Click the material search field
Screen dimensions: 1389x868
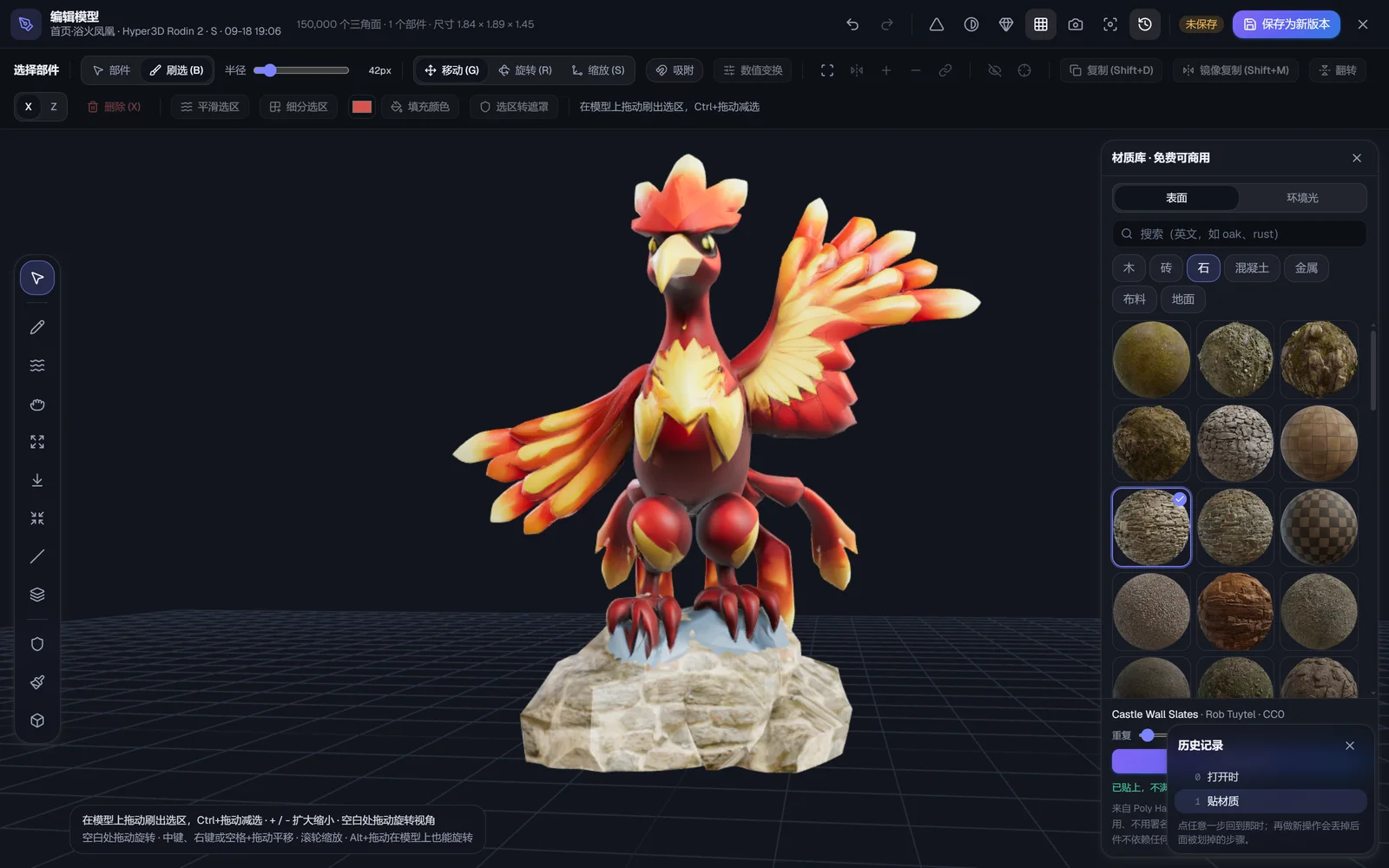1240,233
